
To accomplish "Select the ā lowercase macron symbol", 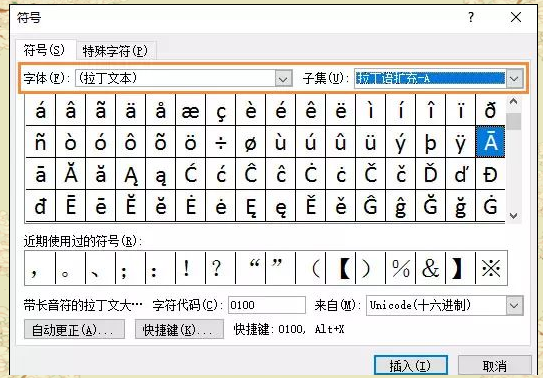I will point(41,174).
